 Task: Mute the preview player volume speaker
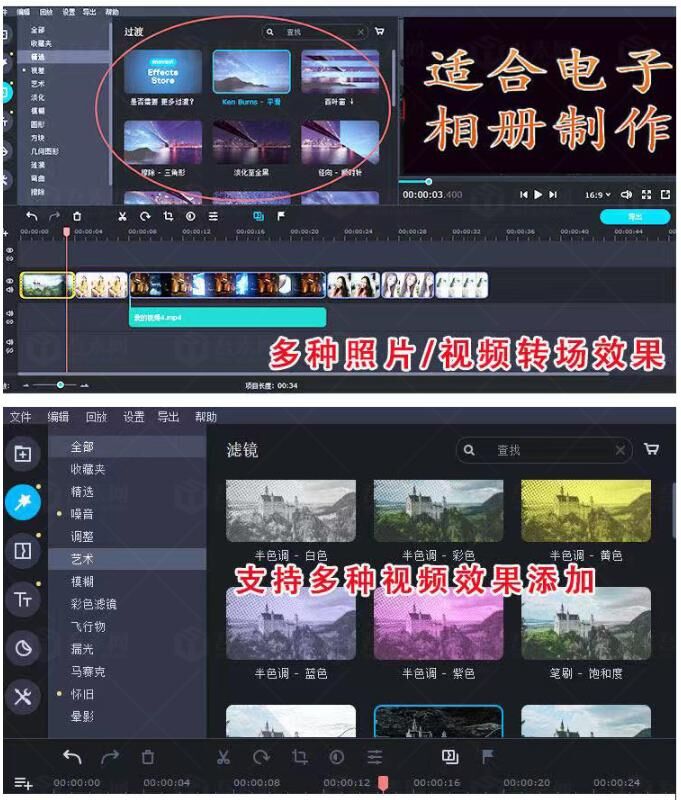click(x=626, y=194)
